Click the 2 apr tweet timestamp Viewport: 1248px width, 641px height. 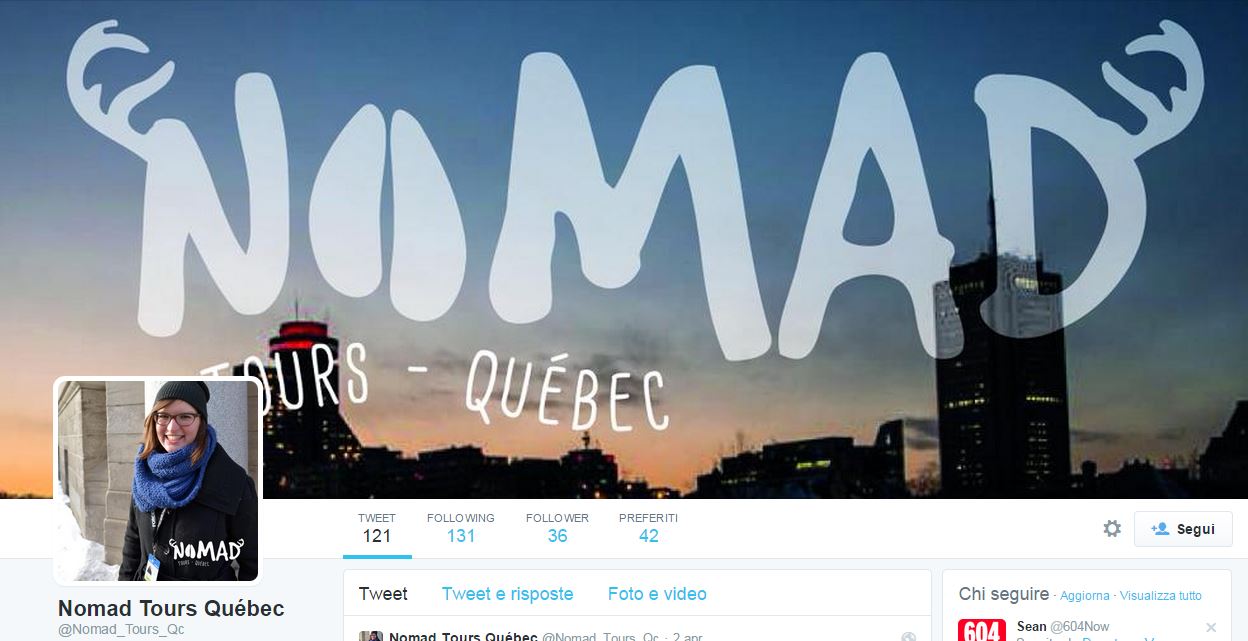688,637
